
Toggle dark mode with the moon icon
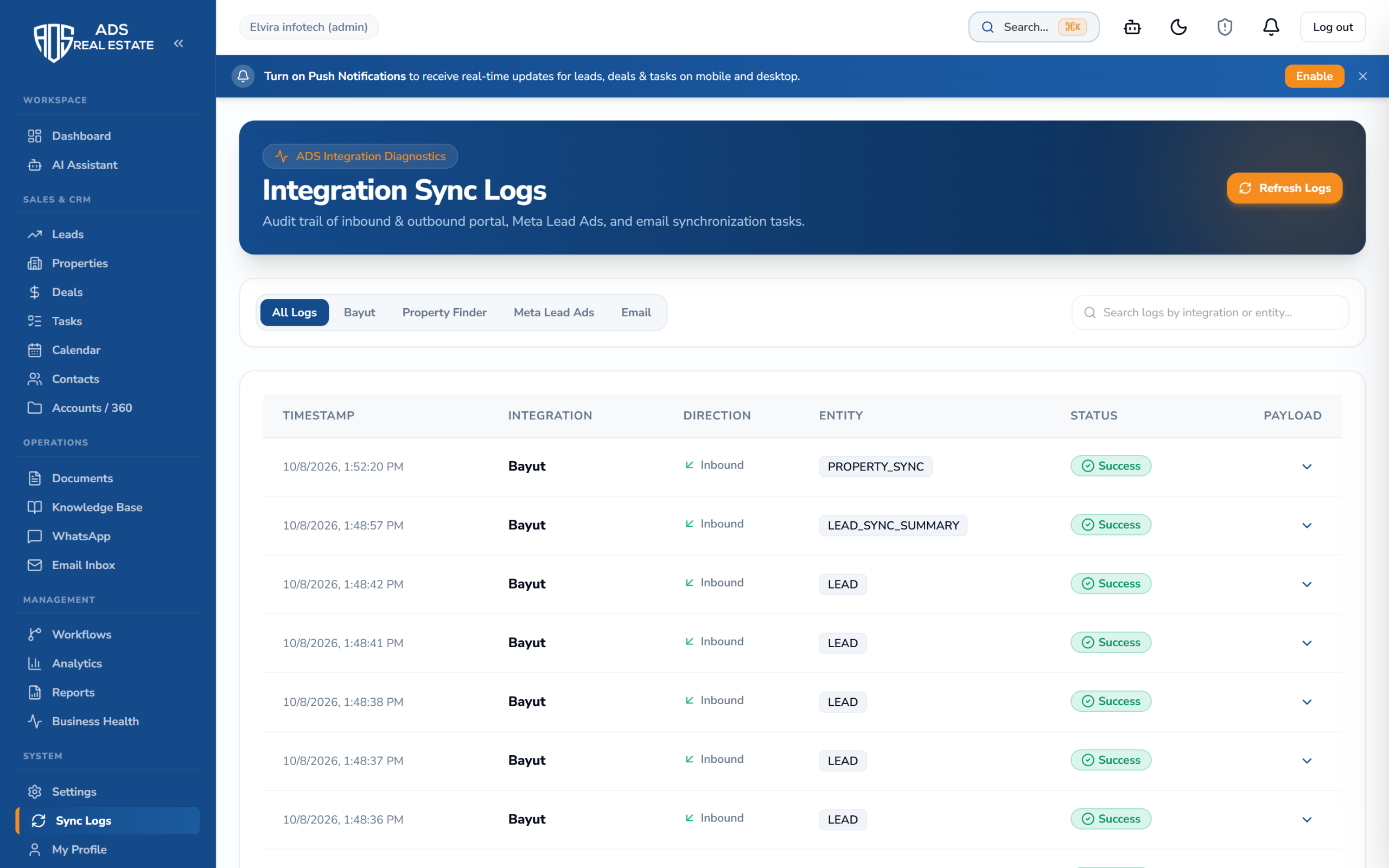tap(1178, 27)
